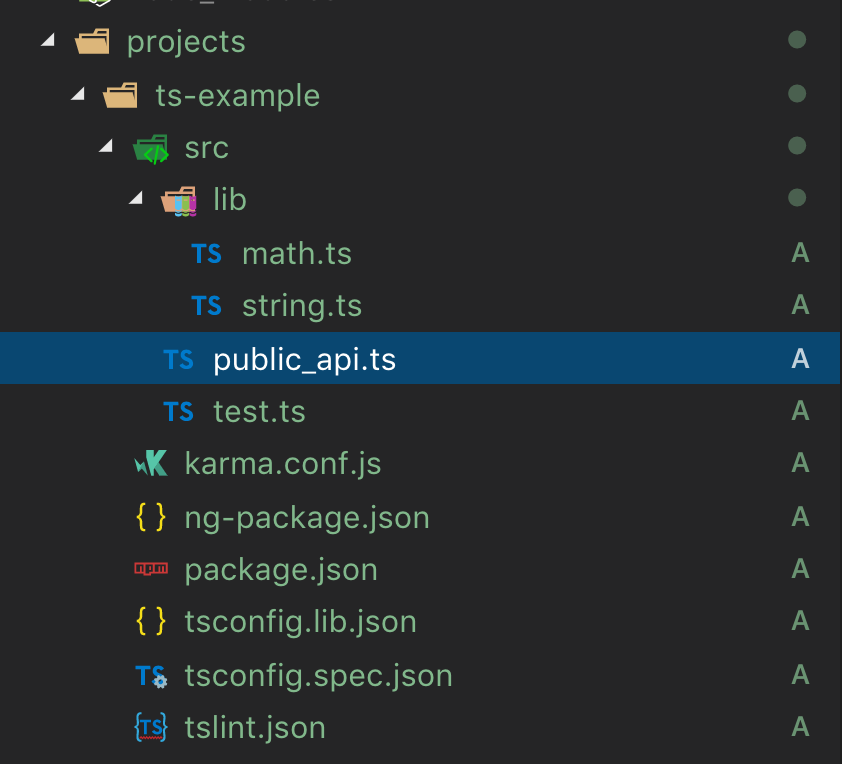Click the Added badge on tslint.json row
The height and width of the screenshot is (764, 842).
pos(800,726)
